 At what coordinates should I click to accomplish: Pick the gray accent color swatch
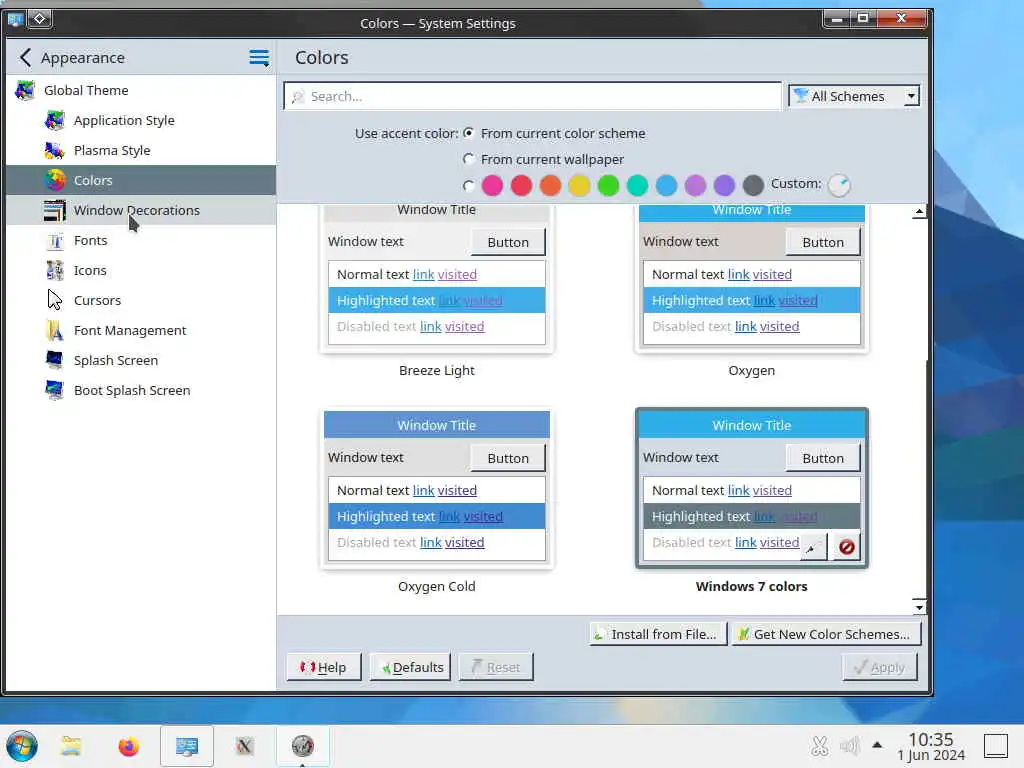[x=753, y=185]
